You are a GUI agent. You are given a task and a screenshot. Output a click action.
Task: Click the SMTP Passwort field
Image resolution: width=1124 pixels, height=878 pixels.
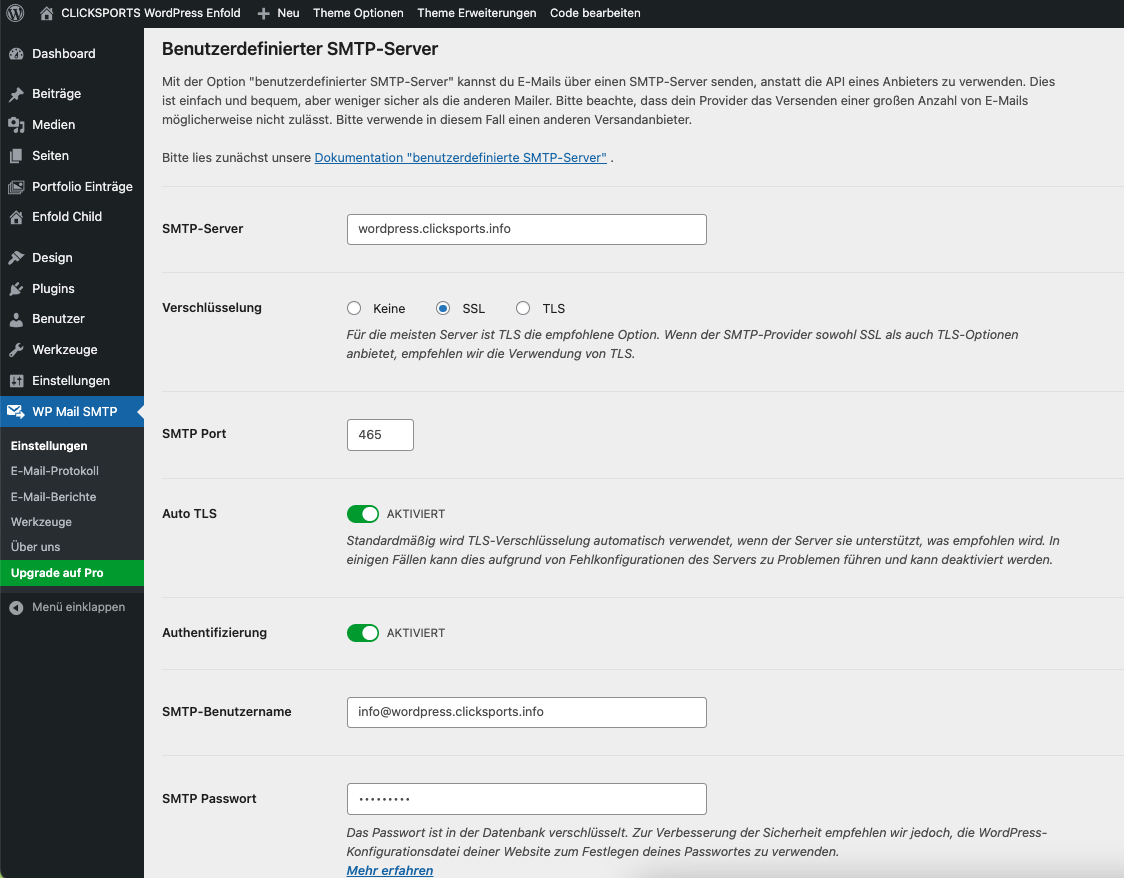526,799
